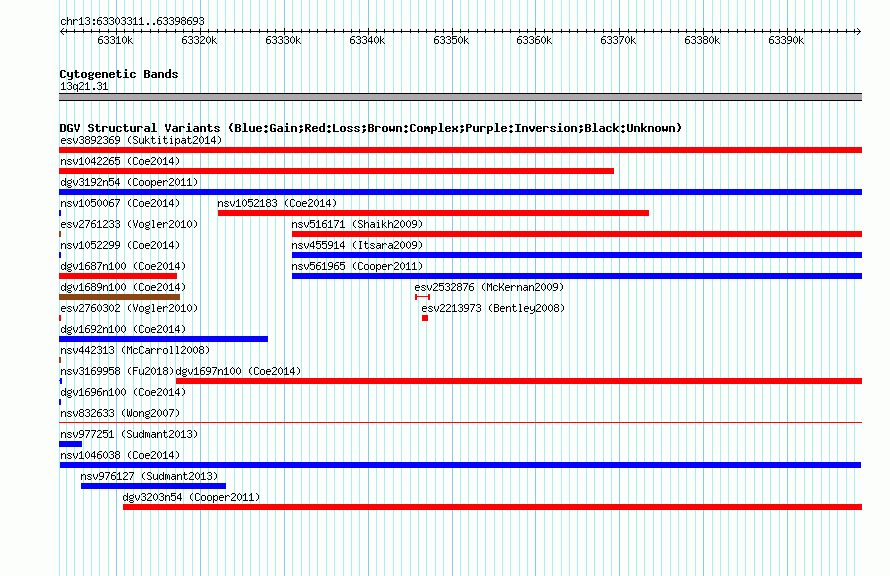The image size is (890, 576).
Task: Open the nsv516171 (Shaikh2009) variant
Action: pyautogui.click(x=357, y=224)
